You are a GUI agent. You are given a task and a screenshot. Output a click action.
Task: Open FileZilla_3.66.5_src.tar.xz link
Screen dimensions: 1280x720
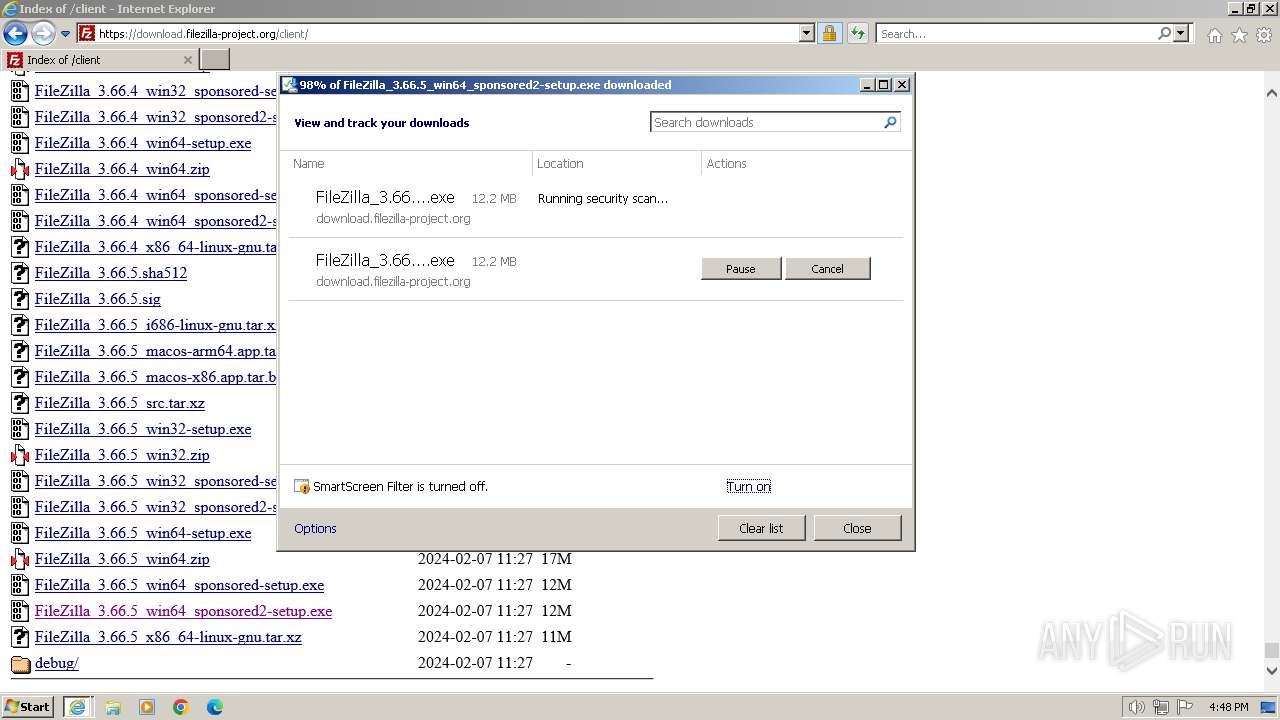pos(120,403)
